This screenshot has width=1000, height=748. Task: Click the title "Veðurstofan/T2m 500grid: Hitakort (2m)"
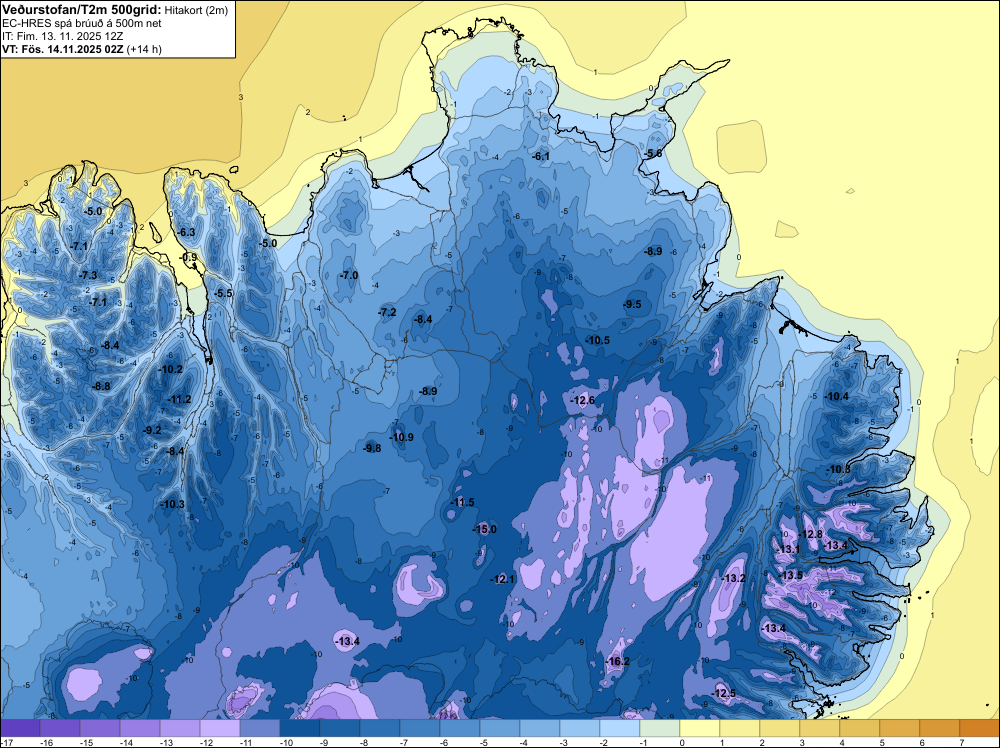114,10
